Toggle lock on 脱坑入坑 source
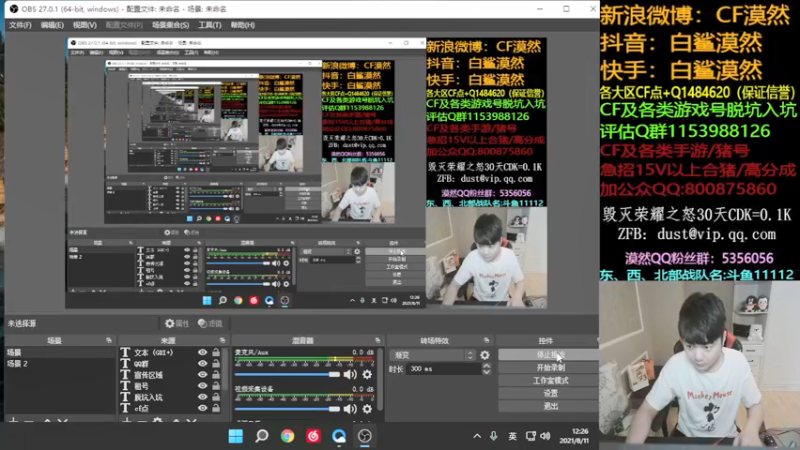Screen dimensions: 800x450 [x=216, y=397]
